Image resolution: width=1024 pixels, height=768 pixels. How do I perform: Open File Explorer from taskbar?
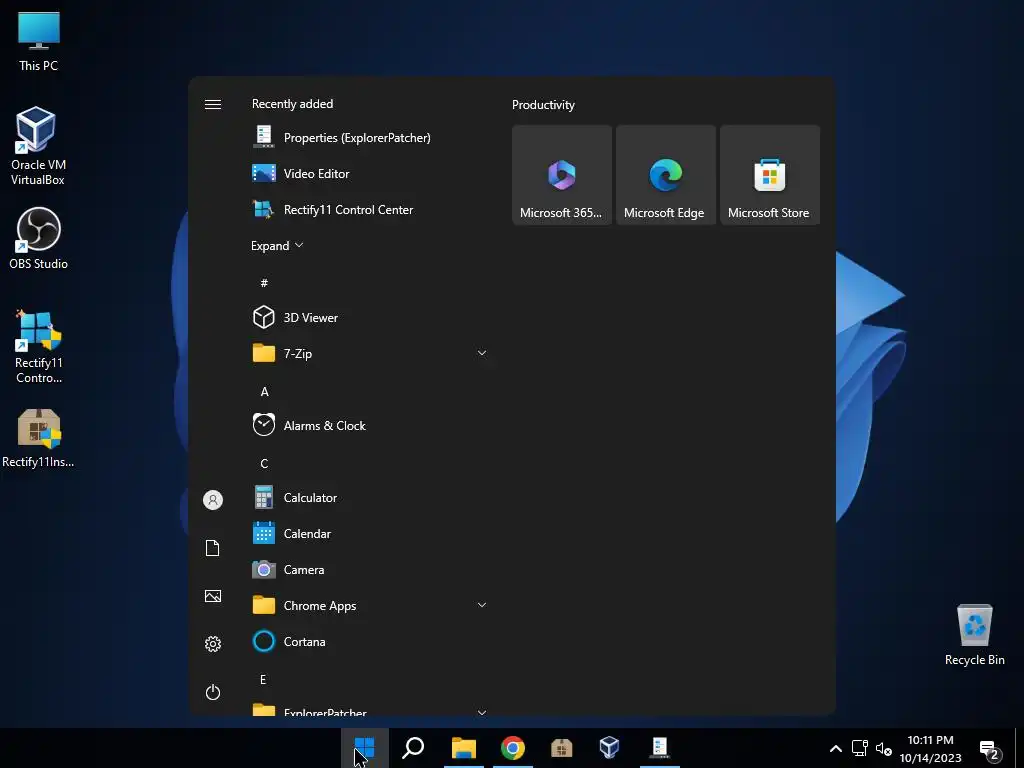pyautogui.click(x=464, y=748)
